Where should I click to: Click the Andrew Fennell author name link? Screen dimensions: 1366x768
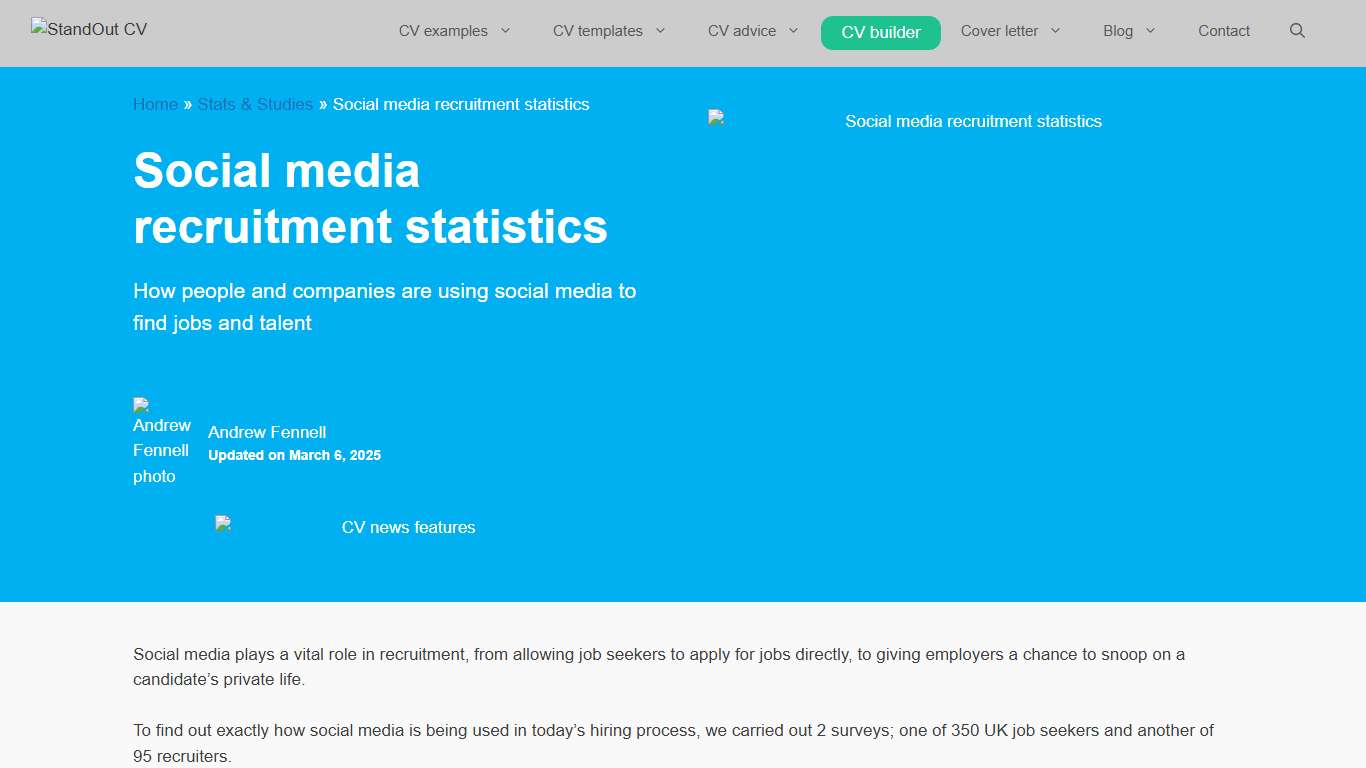[266, 432]
